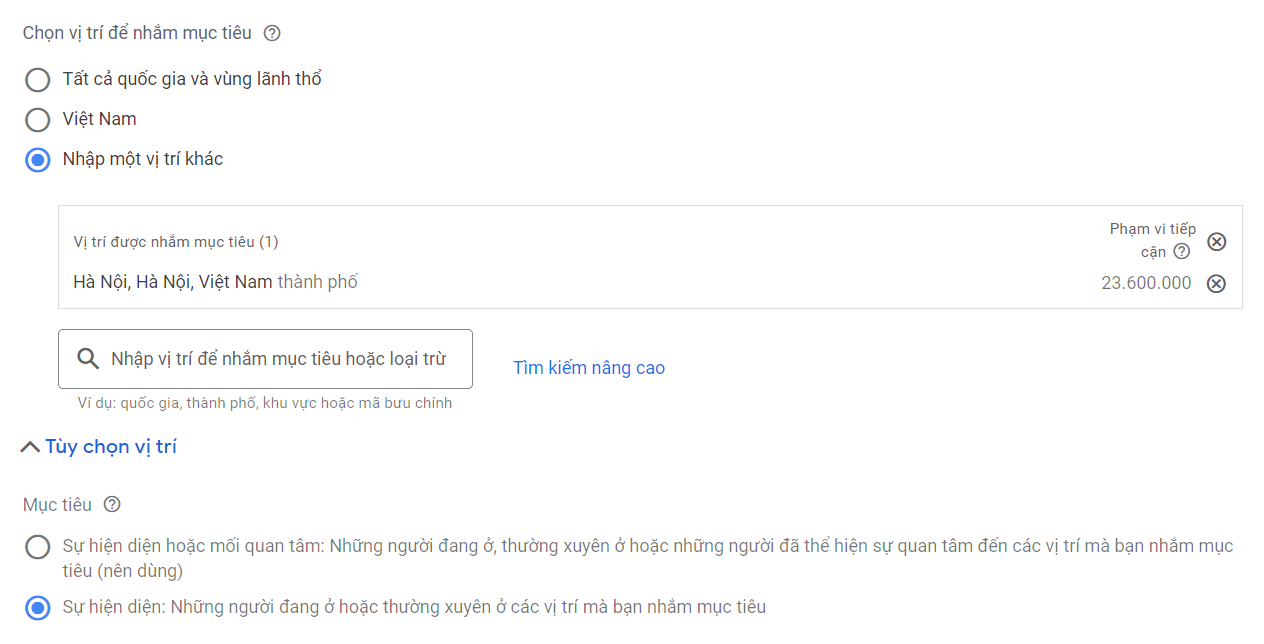The height and width of the screenshot is (644, 1264).
Task: Select the "Sự hiện diện" only radio option
Action: tap(38, 607)
